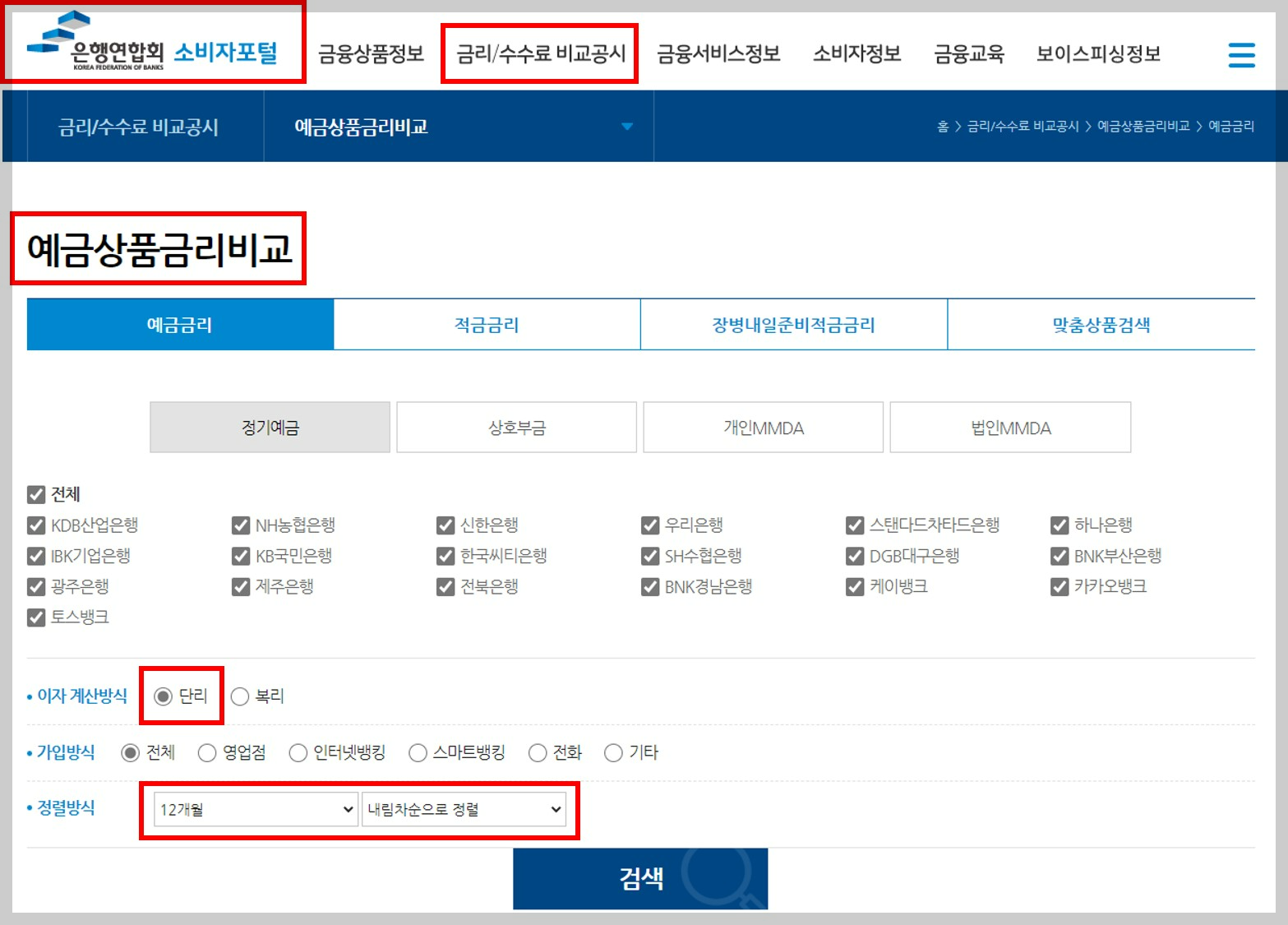
Task: Select 영업점 for 가입방식
Action: [206, 752]
